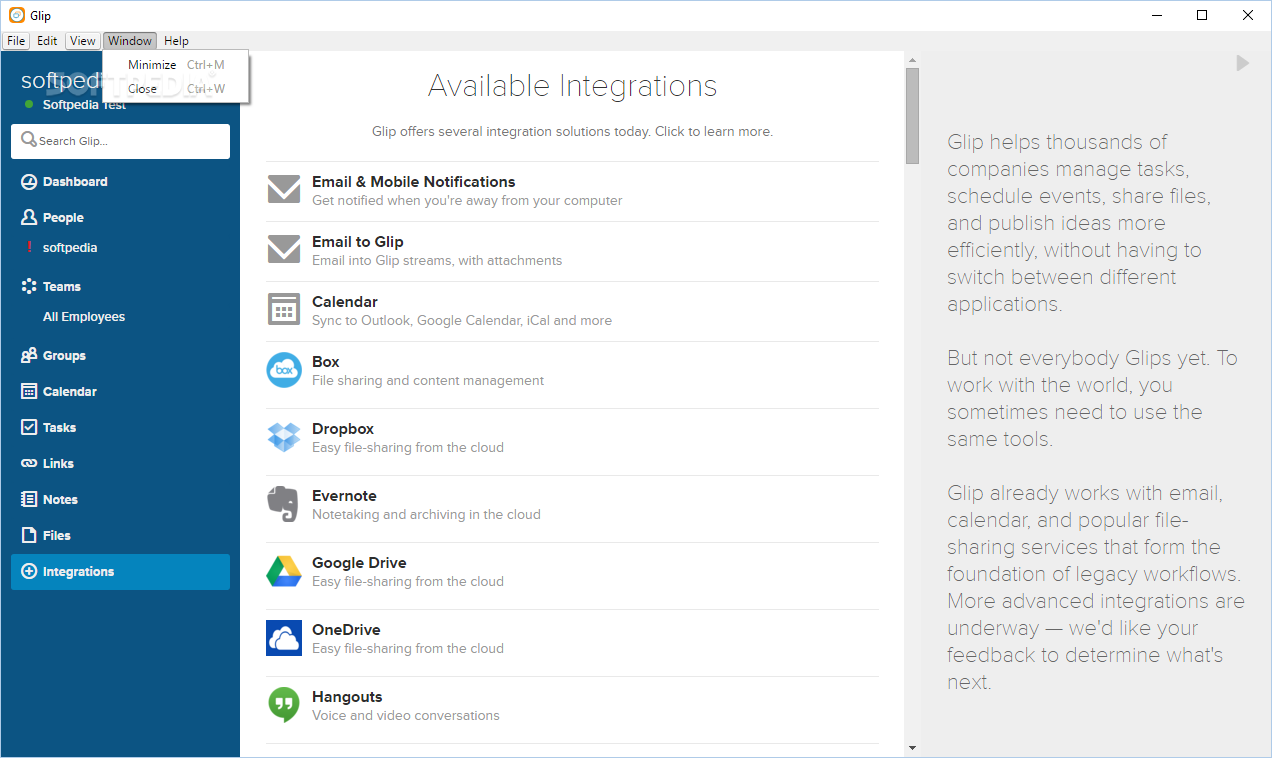
Task: Click the Groups section label
Action: [64, 355]
